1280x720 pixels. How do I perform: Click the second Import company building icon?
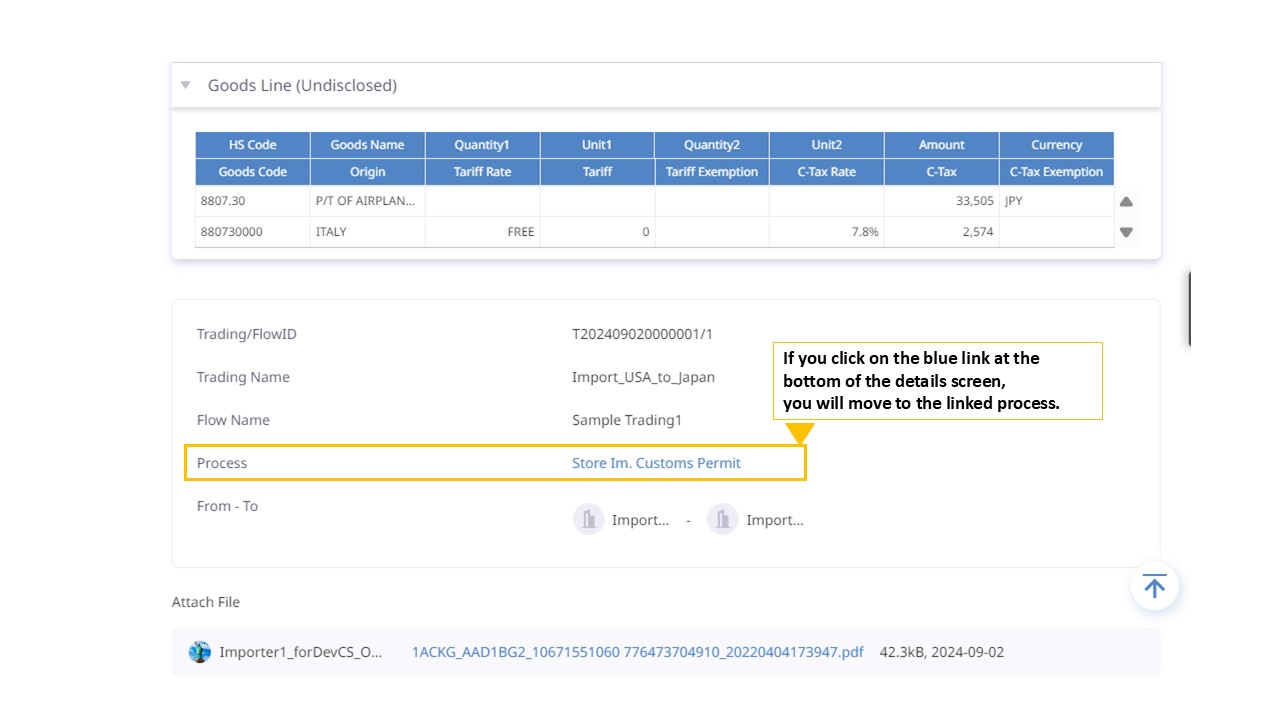click(x=723, y=519)
